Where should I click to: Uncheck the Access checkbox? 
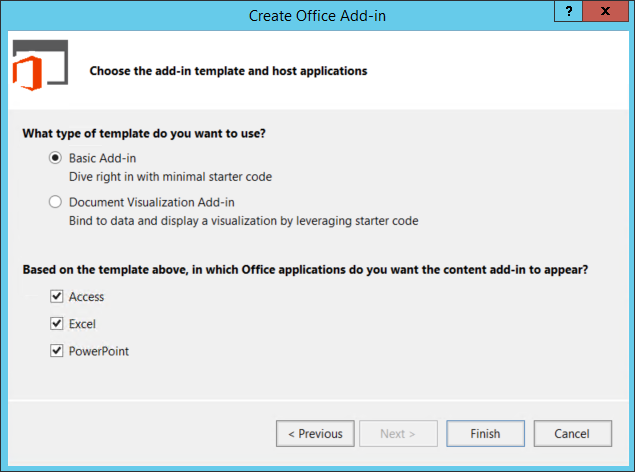[57, 296]
